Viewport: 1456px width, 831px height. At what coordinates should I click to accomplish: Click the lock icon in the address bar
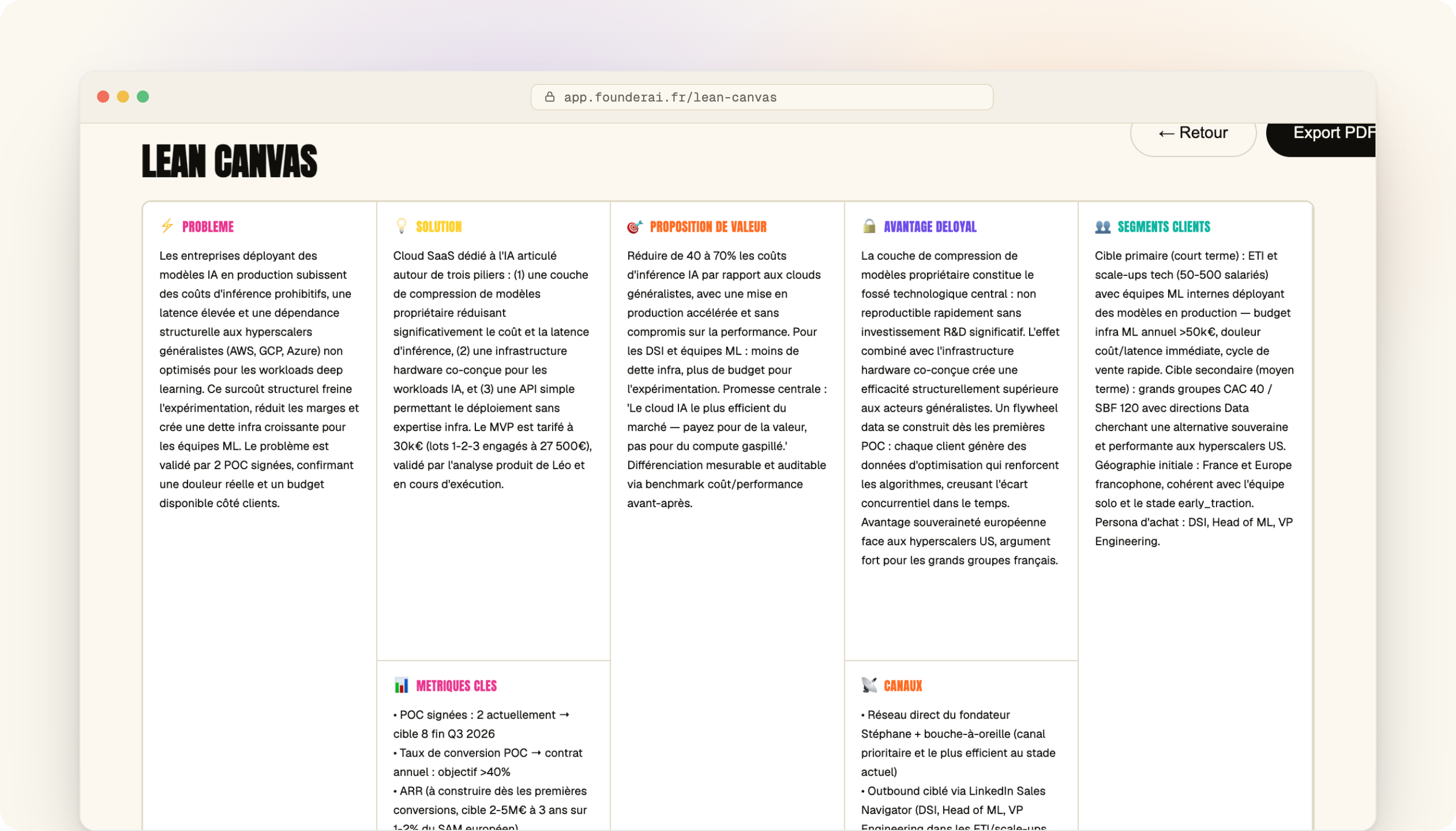click(549, 97)
